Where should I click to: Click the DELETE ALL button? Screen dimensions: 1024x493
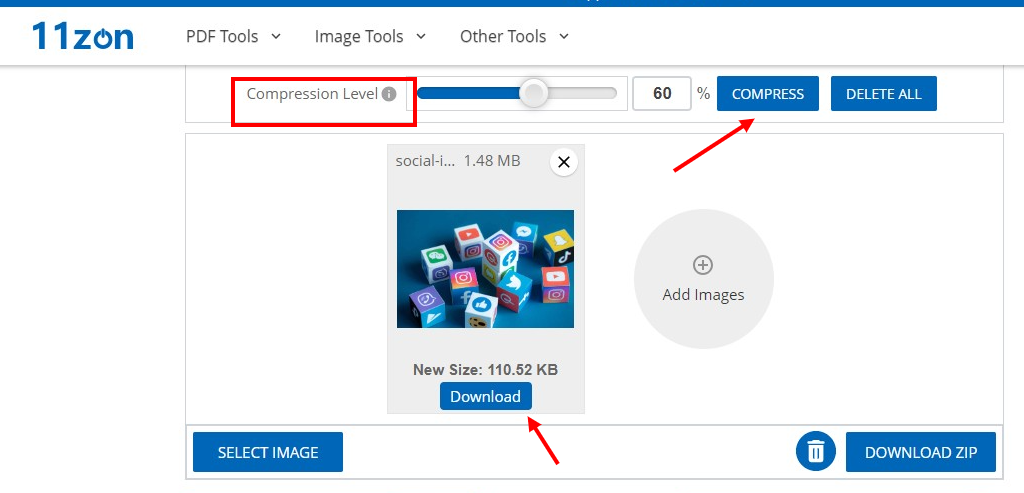(x=884, y=94)
